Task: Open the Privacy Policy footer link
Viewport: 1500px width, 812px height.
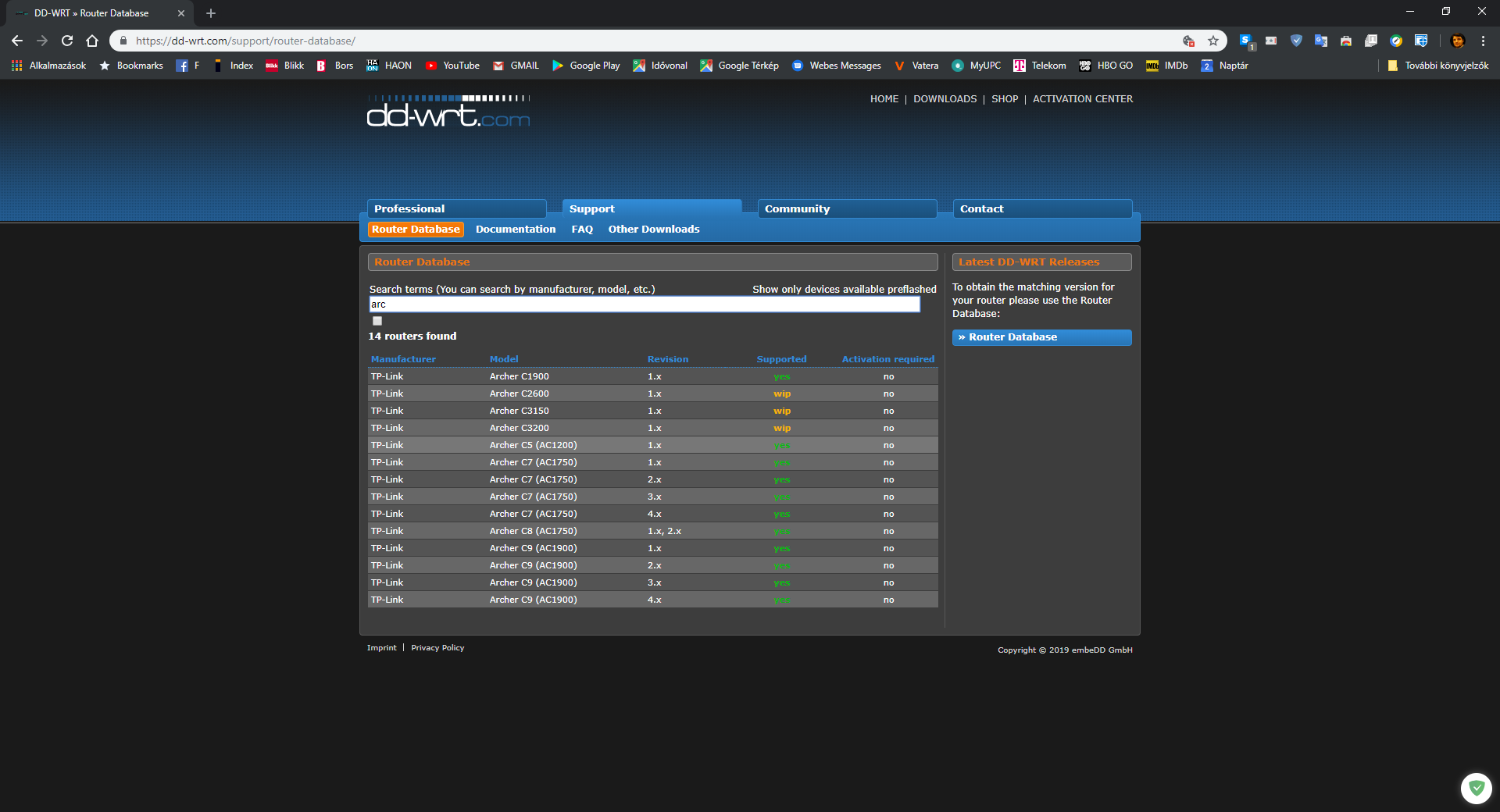Action: coord(437,648)
